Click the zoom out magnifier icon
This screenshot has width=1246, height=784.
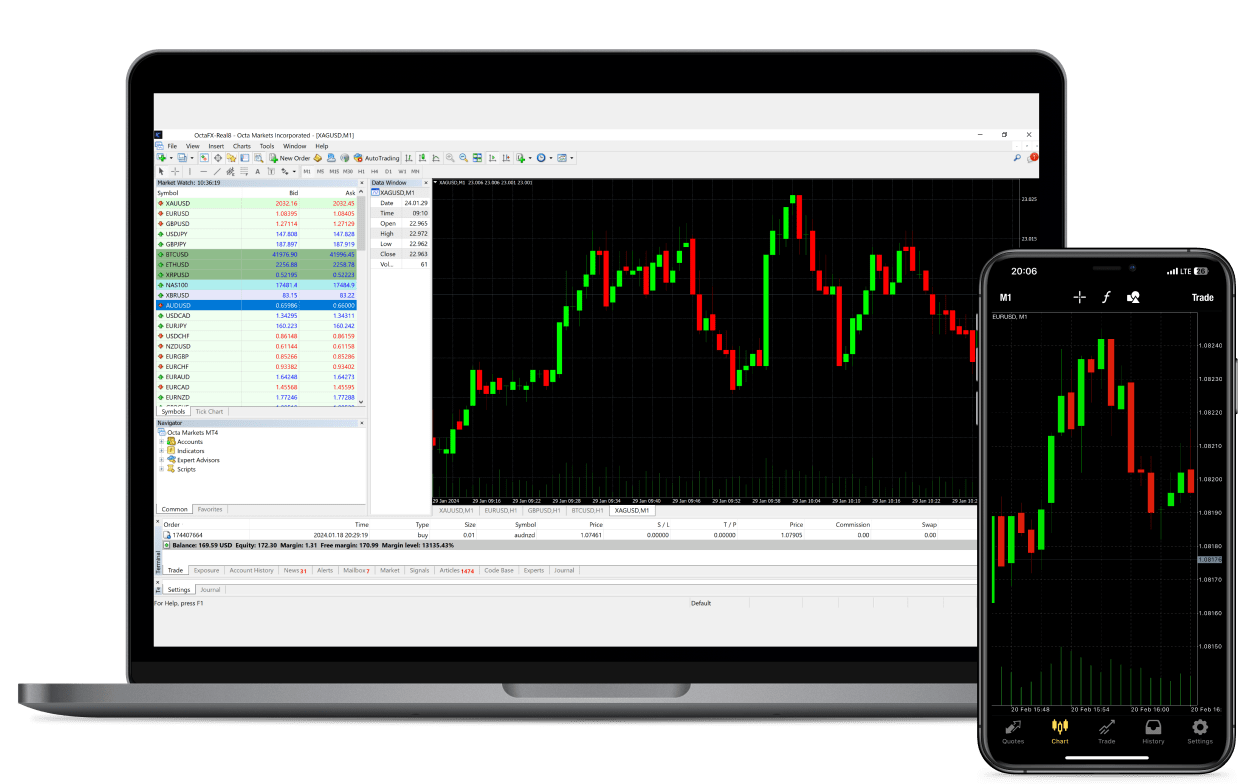[x=463, y=158]
